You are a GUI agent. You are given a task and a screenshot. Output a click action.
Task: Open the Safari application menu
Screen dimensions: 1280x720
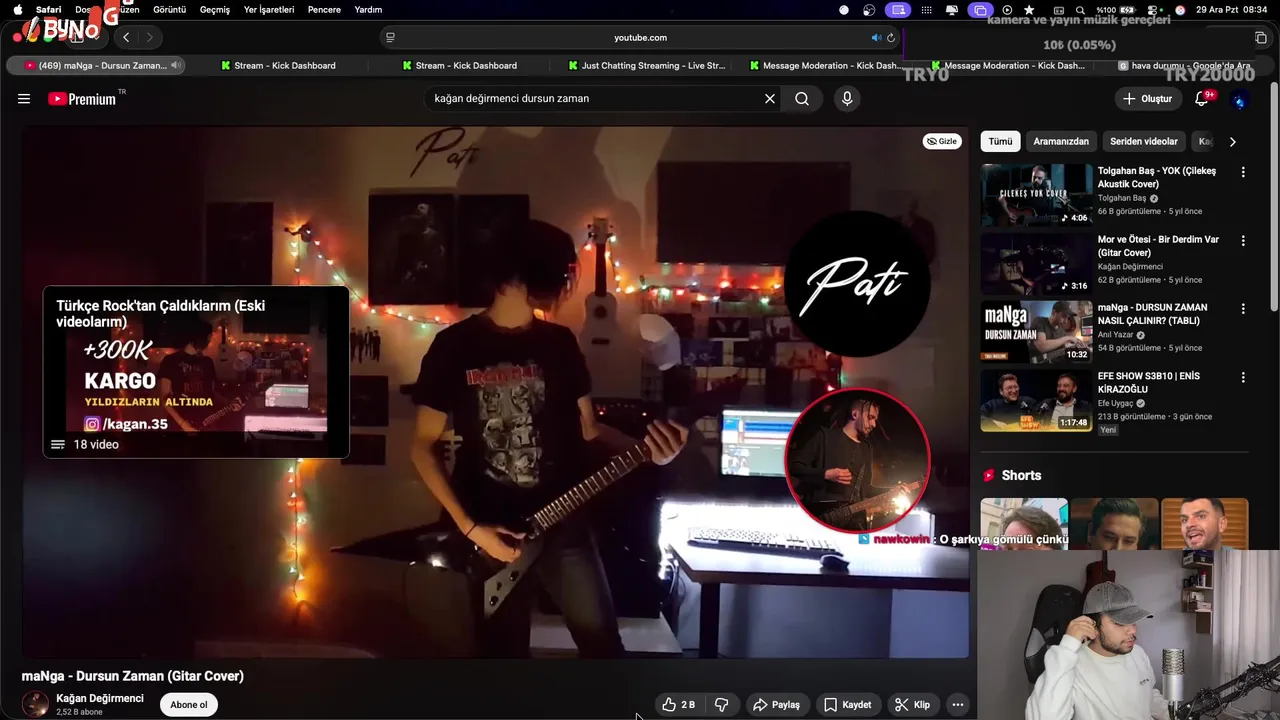tap(49, 10)
